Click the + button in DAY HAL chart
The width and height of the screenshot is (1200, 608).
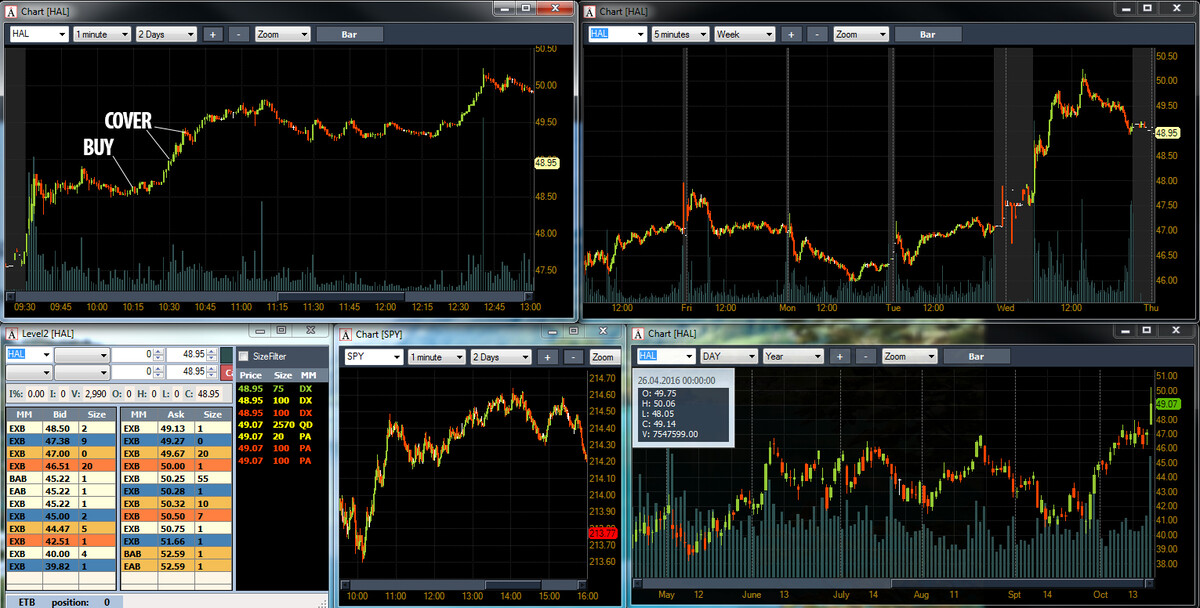(840, 356)
